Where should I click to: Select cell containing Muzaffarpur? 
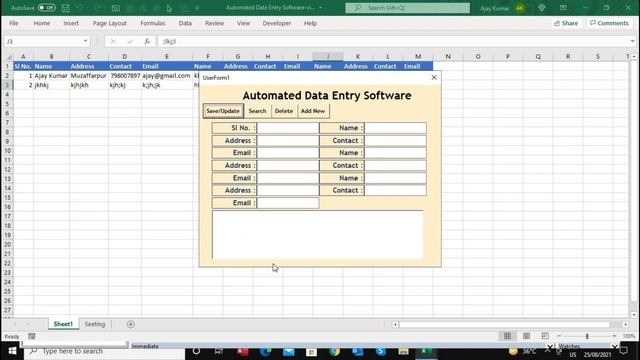[89, 76]
